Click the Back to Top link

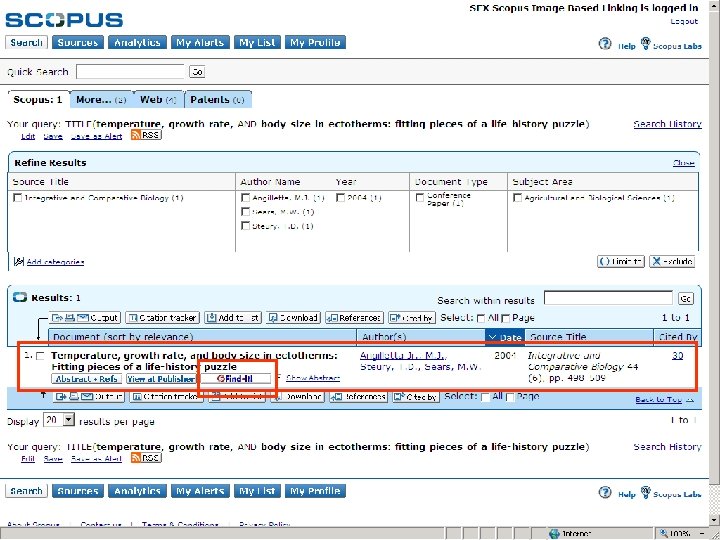tap(659, 399)
